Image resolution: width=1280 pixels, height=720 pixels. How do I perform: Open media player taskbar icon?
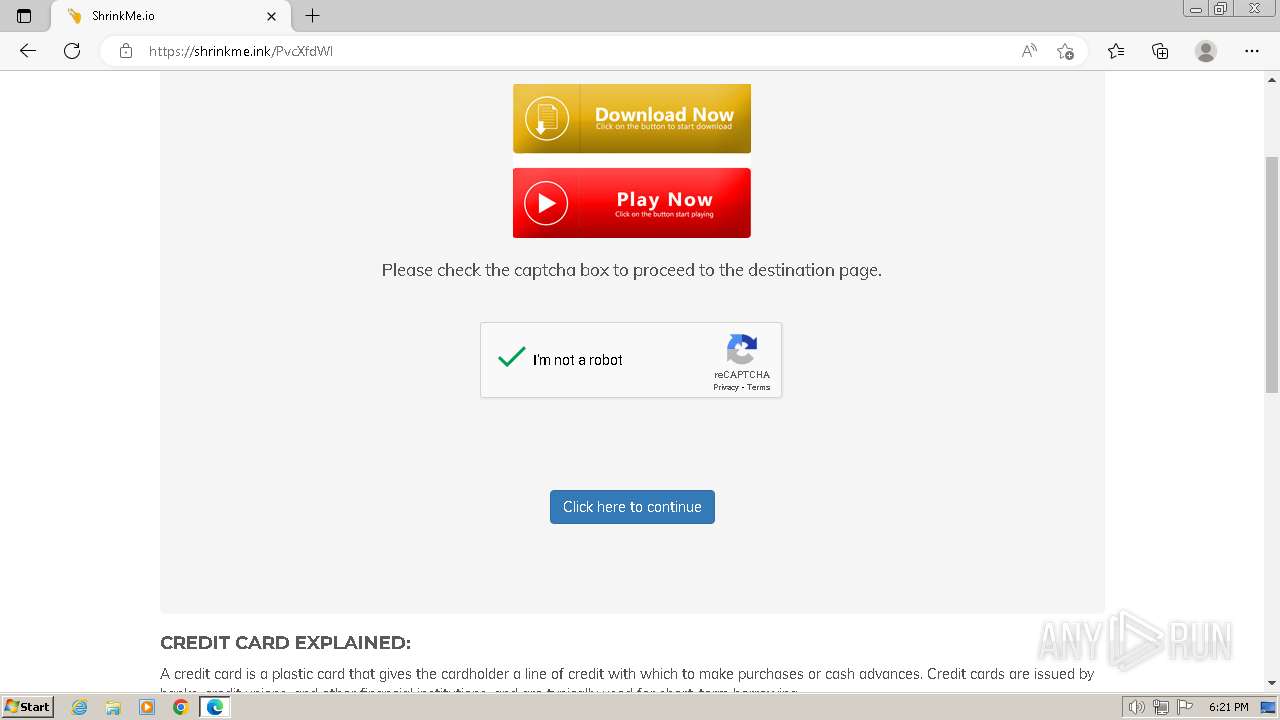click(147, 707)
